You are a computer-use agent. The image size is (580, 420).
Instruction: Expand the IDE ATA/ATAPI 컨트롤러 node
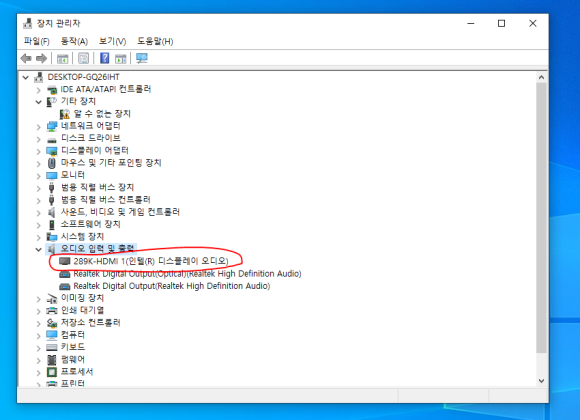[38, 90]
